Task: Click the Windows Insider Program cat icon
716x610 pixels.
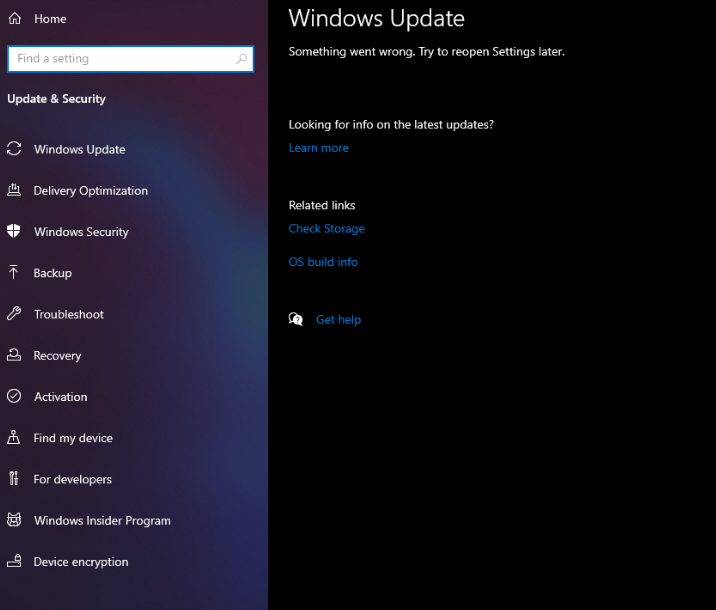Action: 14,520
